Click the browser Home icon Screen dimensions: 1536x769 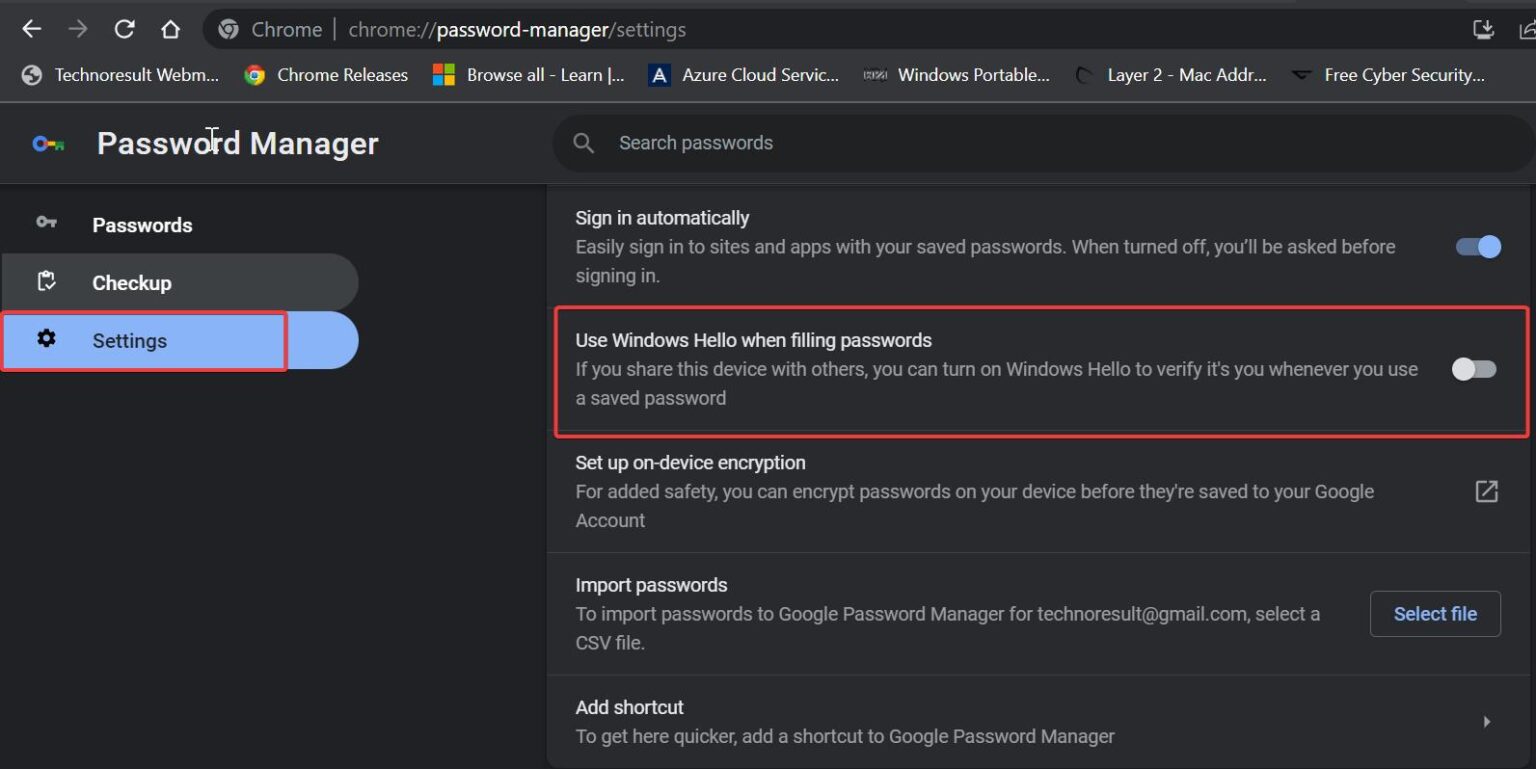170,29
